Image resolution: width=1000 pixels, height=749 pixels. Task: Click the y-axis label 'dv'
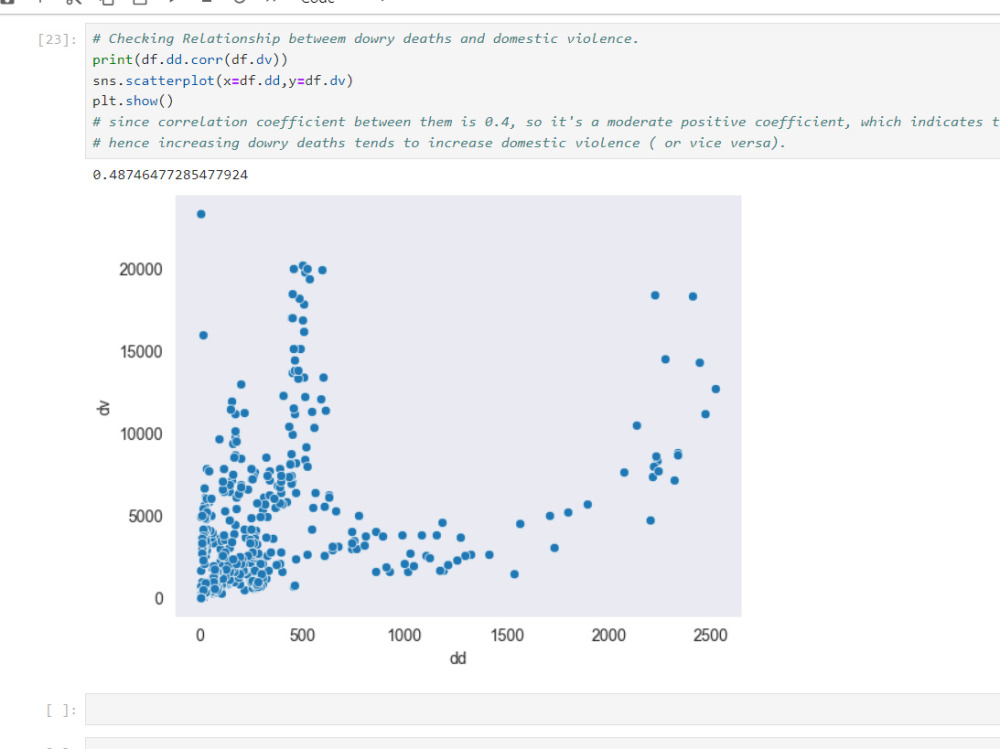pos(103,408)
